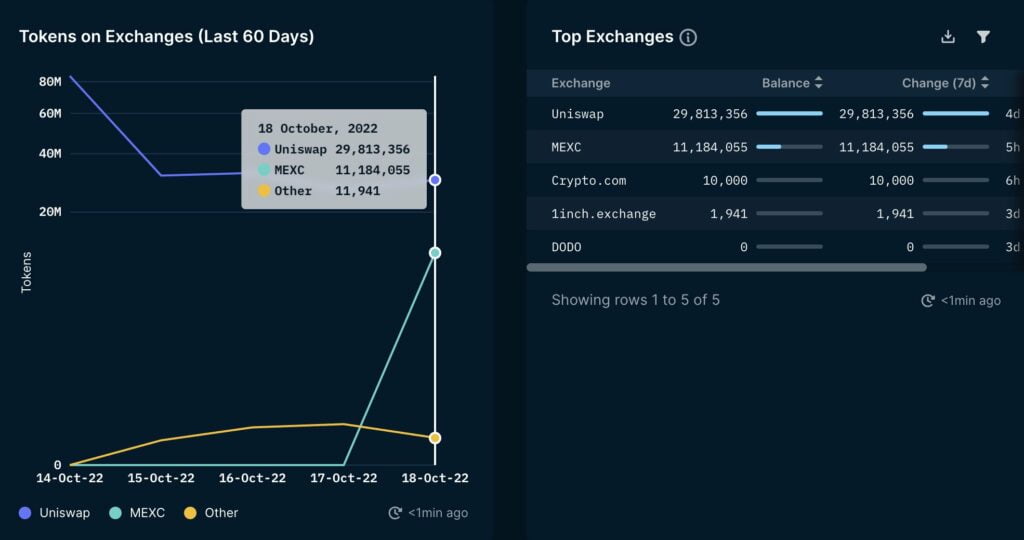Toggle the Other series in chart legend
The height and width of the screenshot is (540, 1024).
point(211,513)
